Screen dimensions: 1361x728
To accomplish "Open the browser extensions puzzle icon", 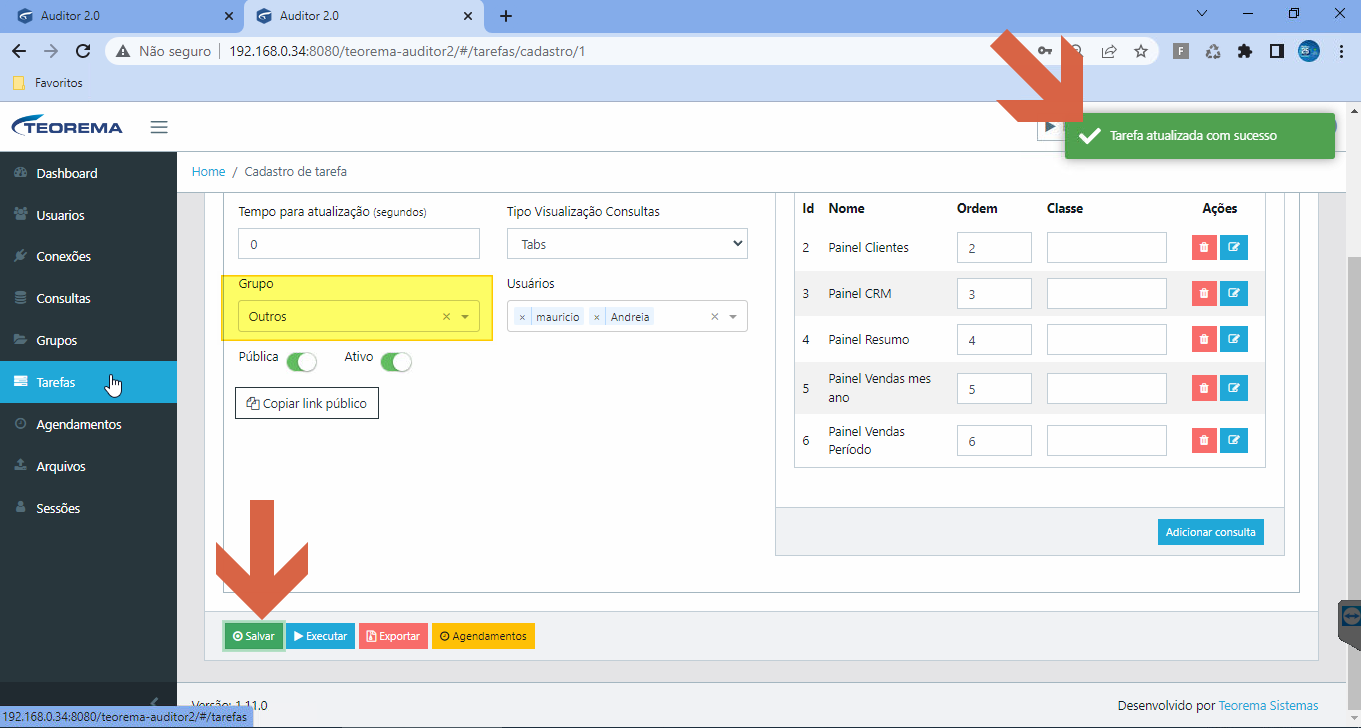I will point(1245,51).
